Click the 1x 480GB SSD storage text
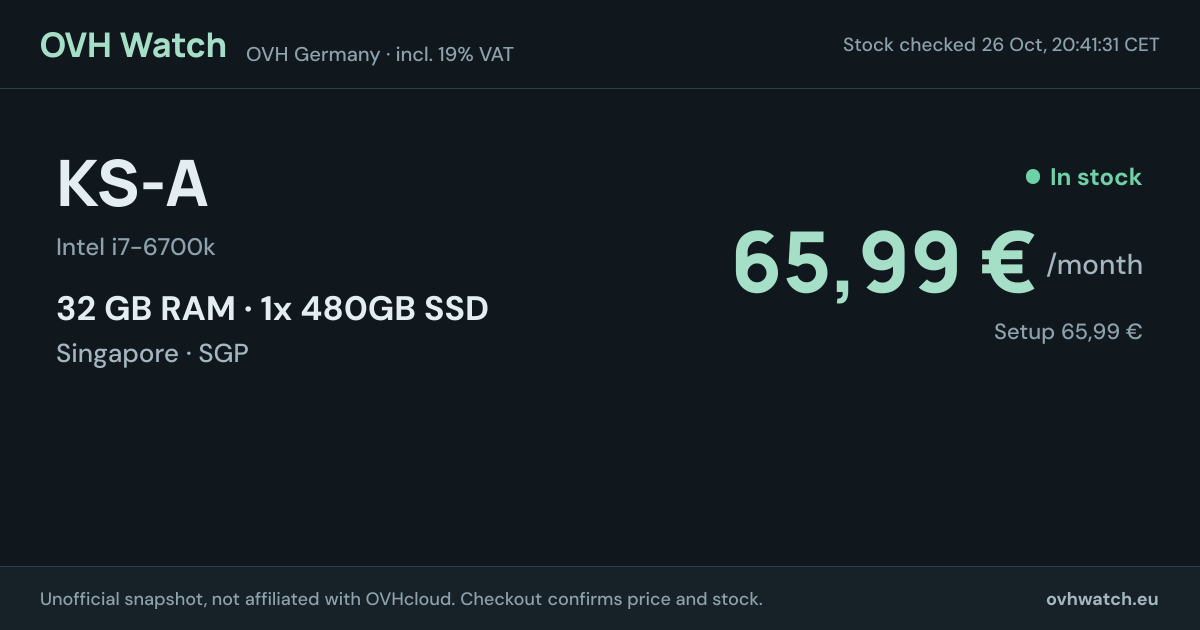Image resolution: width=1200 pixels, height=630 pixels. 374,309
